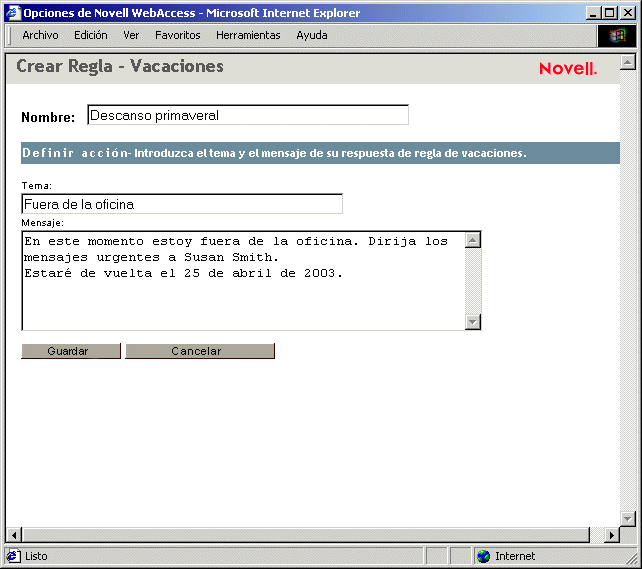Image resolution: width=642 pixels, height=569 pixels.
Task: Click inside the Mensaje text area
Action: [244, 281]
